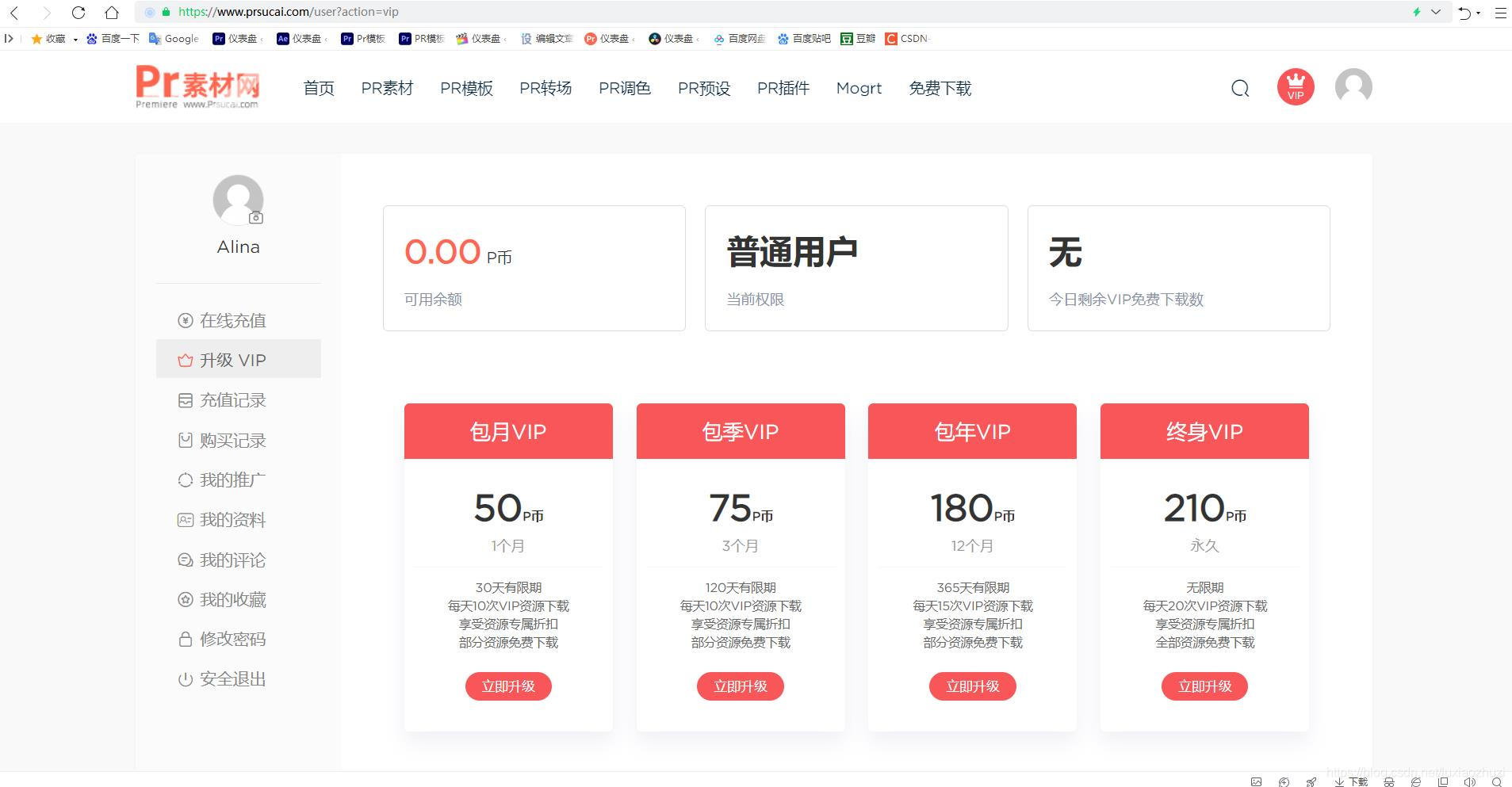Open 我的资料 in the sidebar
Image resolution: width=1512 pixels, height=787 pixels.
[239, 520]
